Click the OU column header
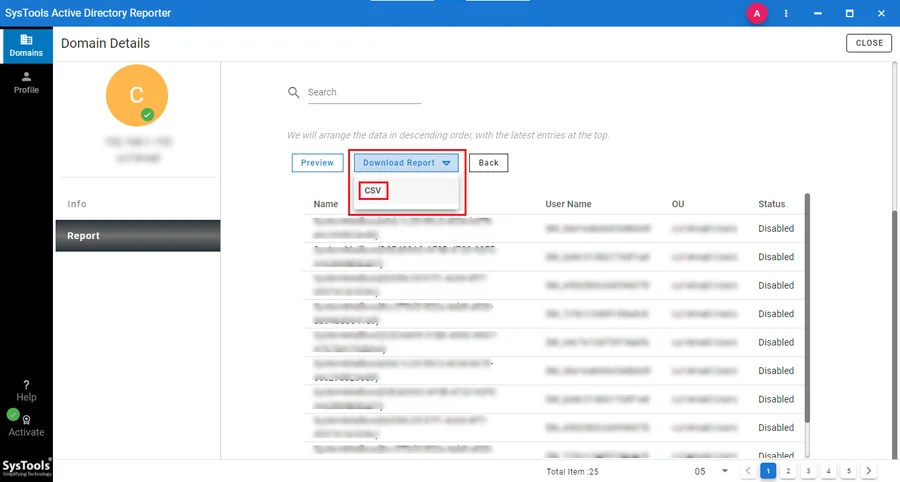The image size is (900, 482). point(678,204)
